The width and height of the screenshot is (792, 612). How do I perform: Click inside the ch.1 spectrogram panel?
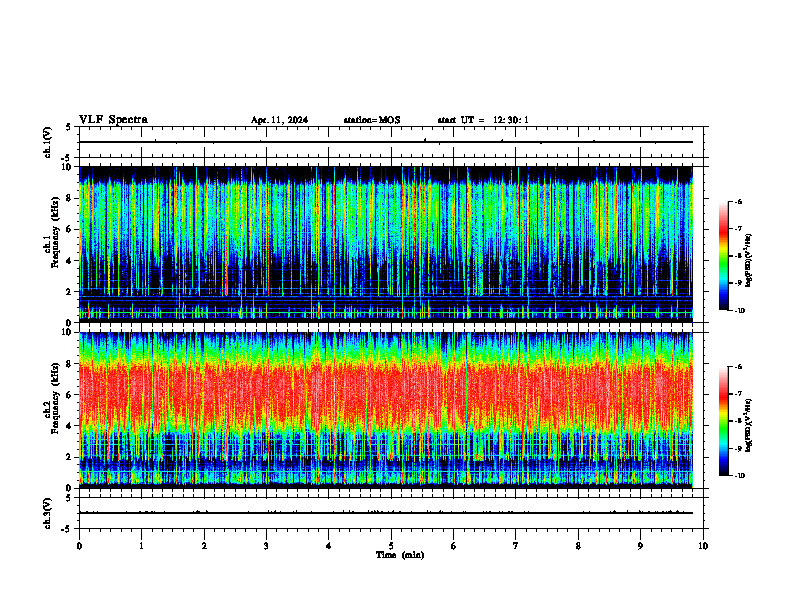click(x=386, y=244)
